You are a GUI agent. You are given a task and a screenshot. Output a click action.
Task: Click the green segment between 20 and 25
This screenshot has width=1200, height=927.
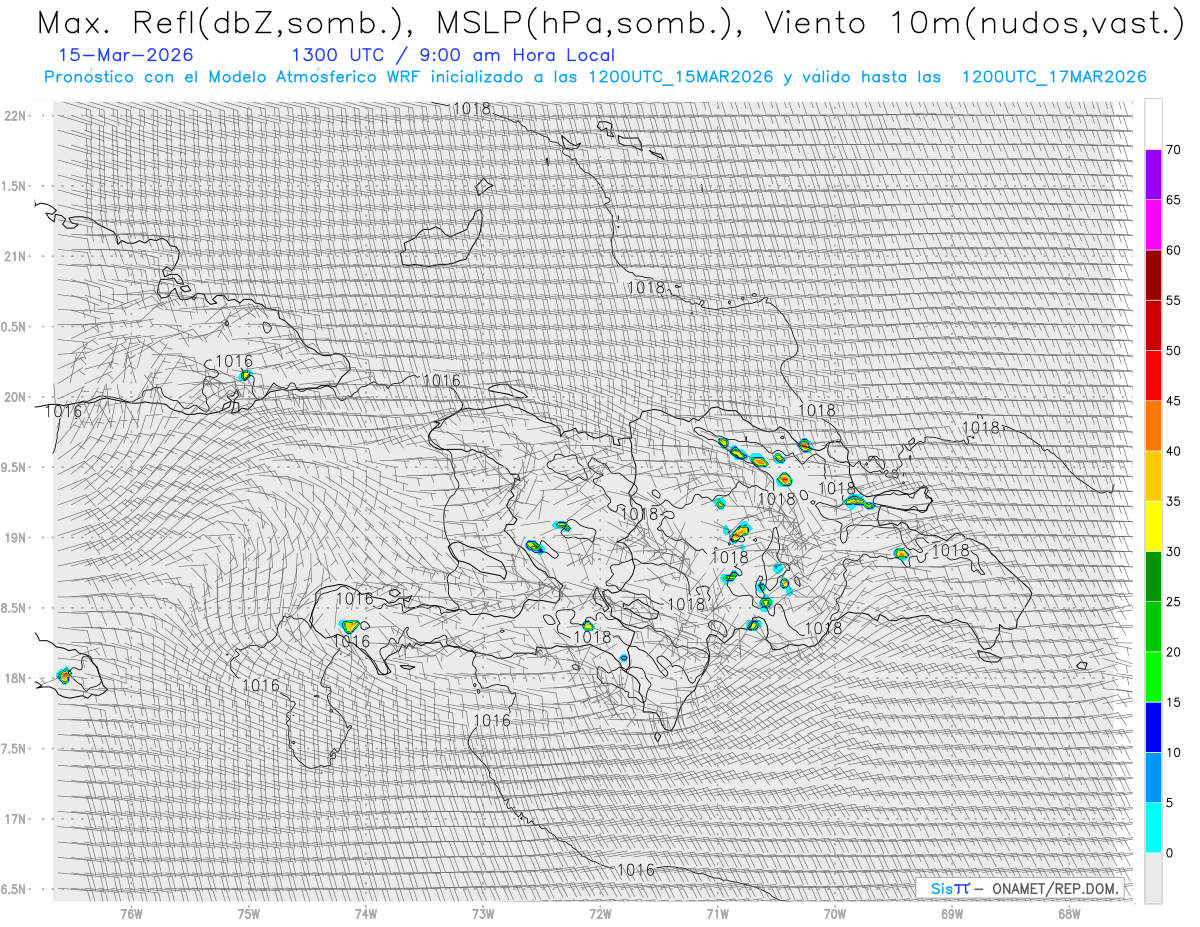(1153, 627)
